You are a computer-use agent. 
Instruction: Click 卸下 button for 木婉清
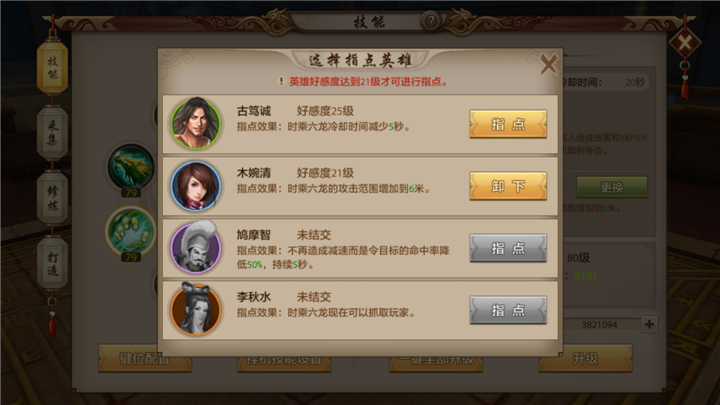click(508, 186)
